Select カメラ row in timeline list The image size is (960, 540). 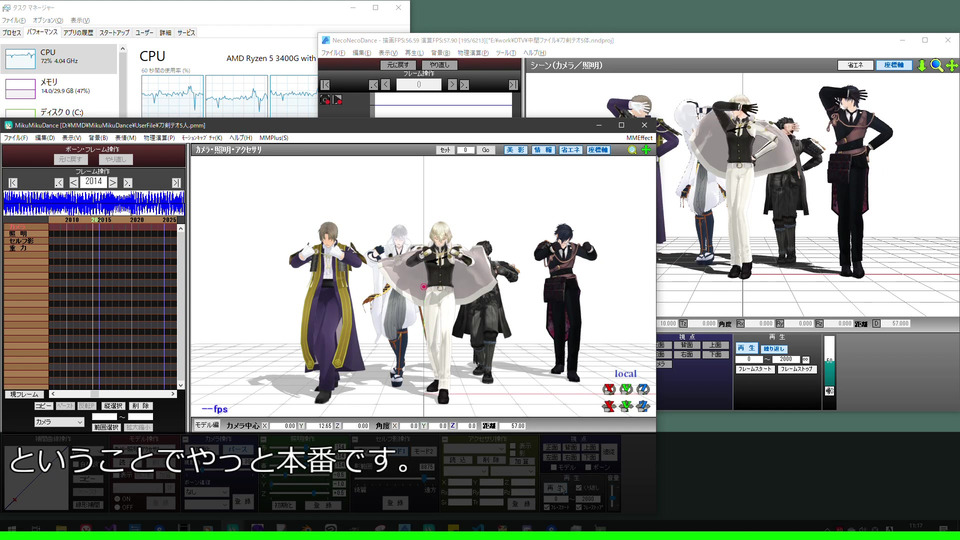[26, 227]
